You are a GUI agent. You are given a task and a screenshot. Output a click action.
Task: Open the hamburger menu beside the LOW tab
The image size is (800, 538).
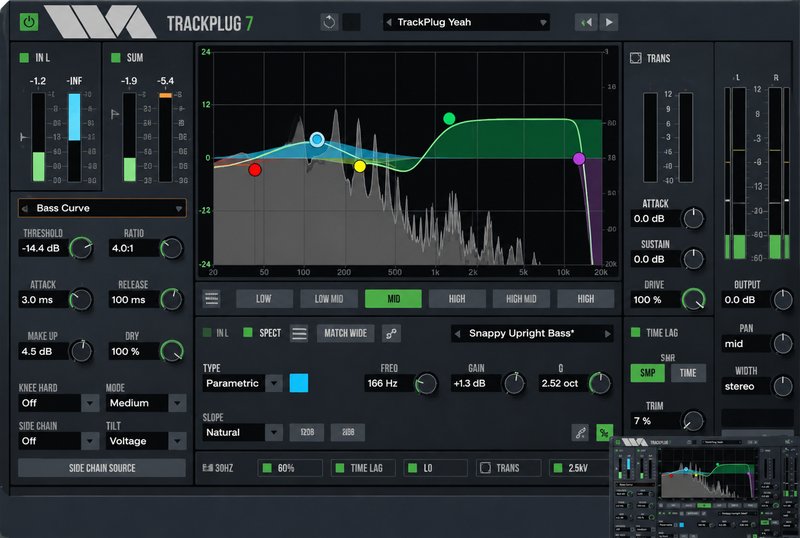coord(212,299)
